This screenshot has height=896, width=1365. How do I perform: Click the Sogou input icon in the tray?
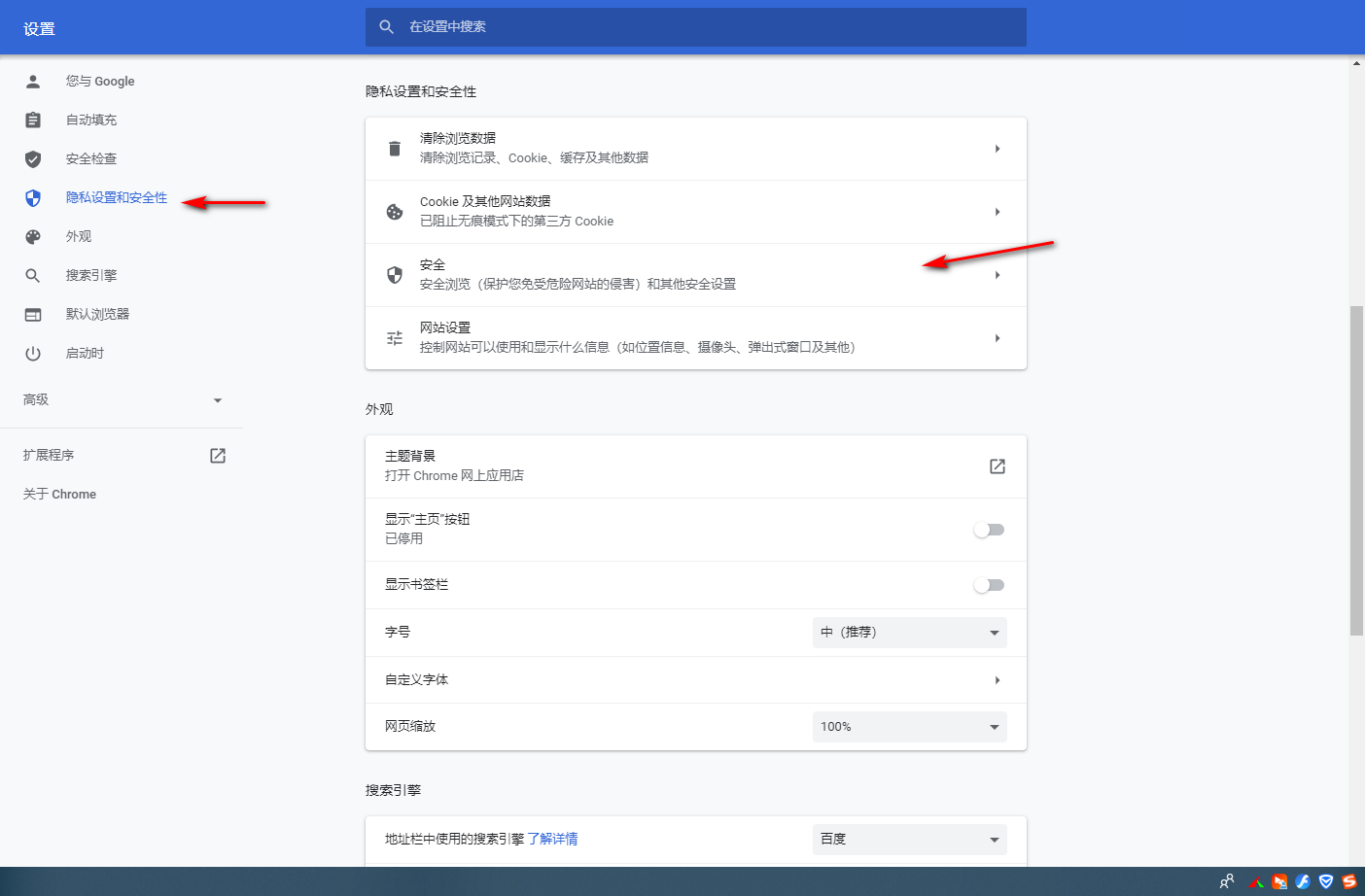click(x=1349, y=881)
